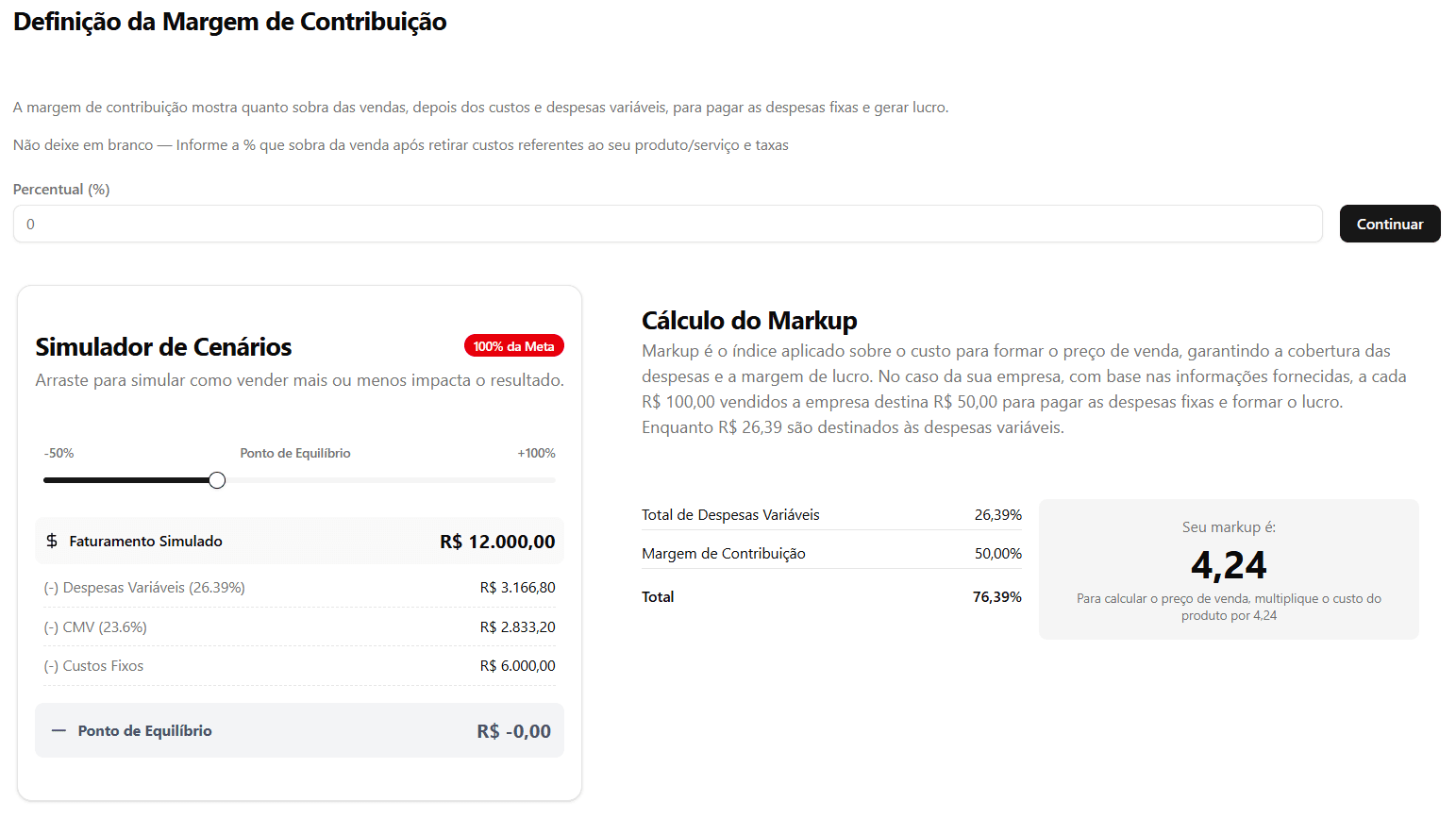Click the -50% label on the slider
The image size is (1456, 818).
point(58,453)
